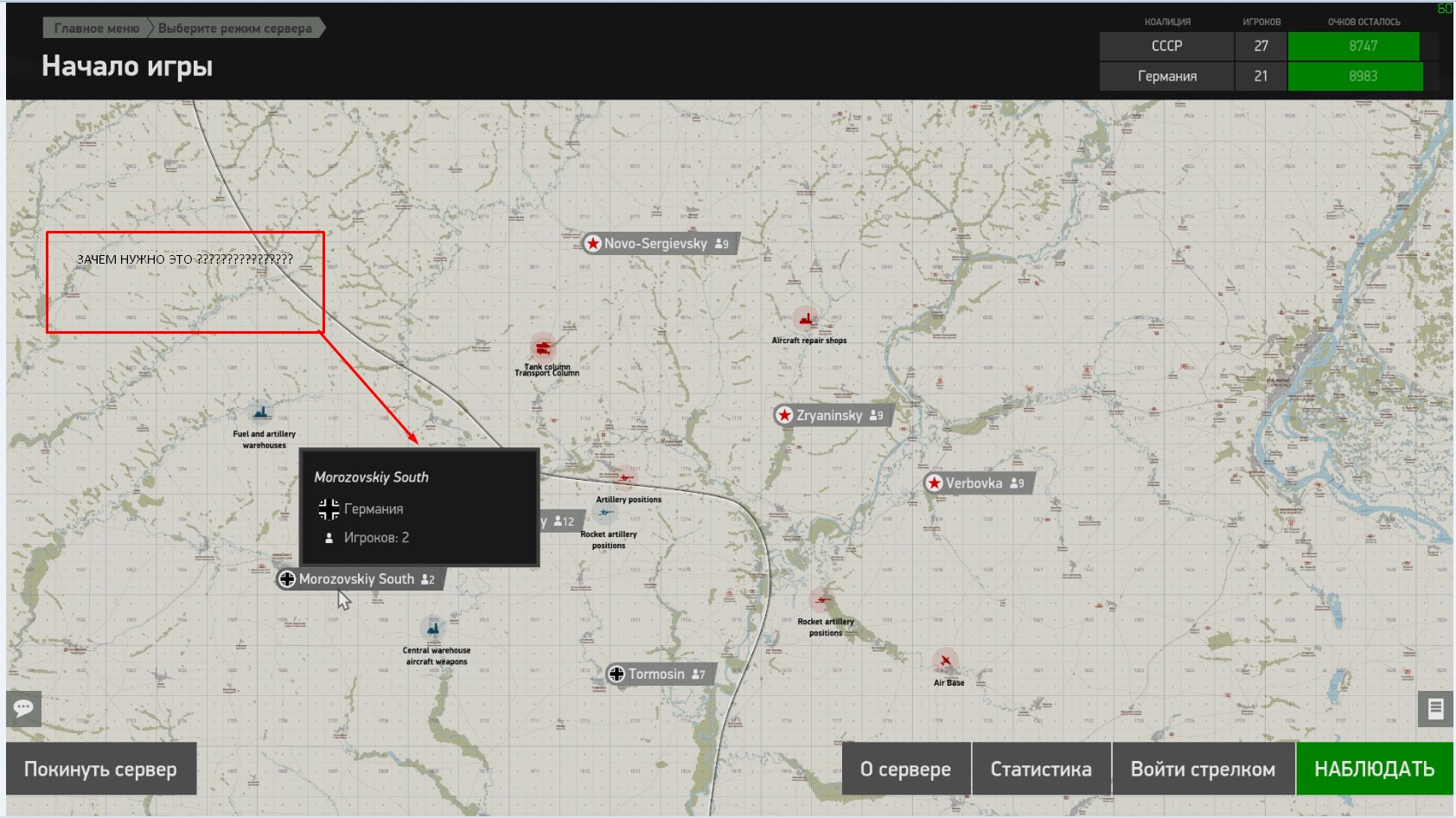Click the Германия player count 21
This screenshot has width=1456, height=818.
coord(1261,76)
